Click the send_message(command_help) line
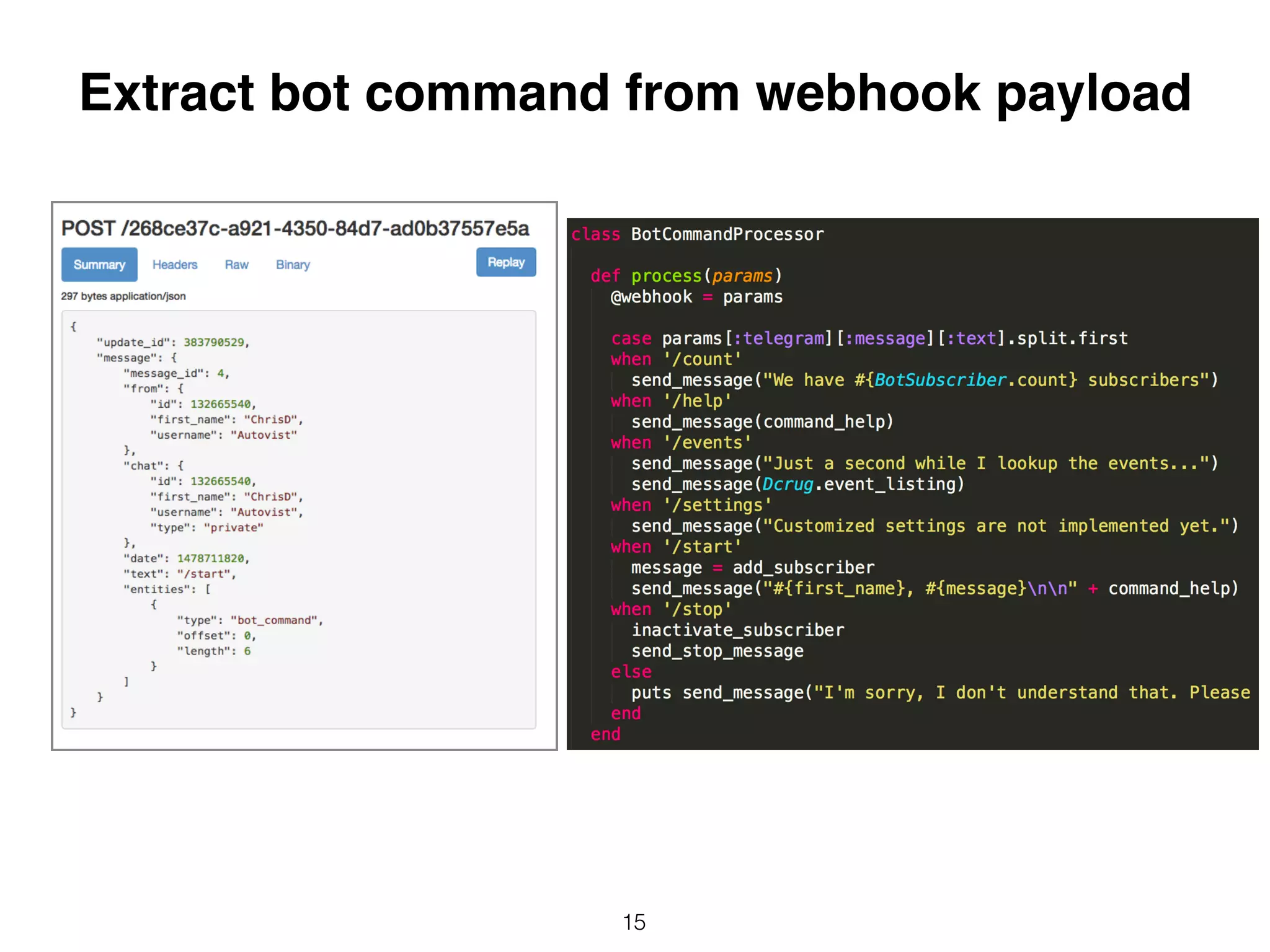Viewport: 1270px width, 952px height. coord(762,422)
